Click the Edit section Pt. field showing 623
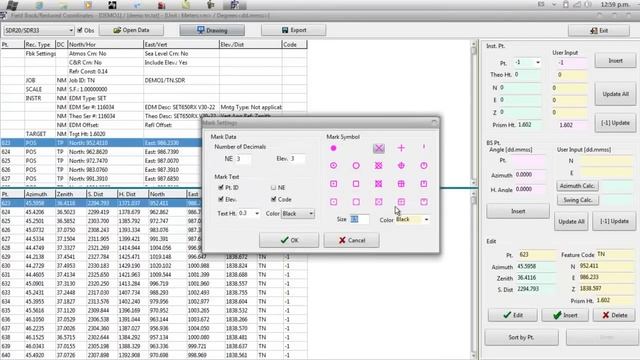This screenshot has height=360, width=640. click(x=536, y=255)
